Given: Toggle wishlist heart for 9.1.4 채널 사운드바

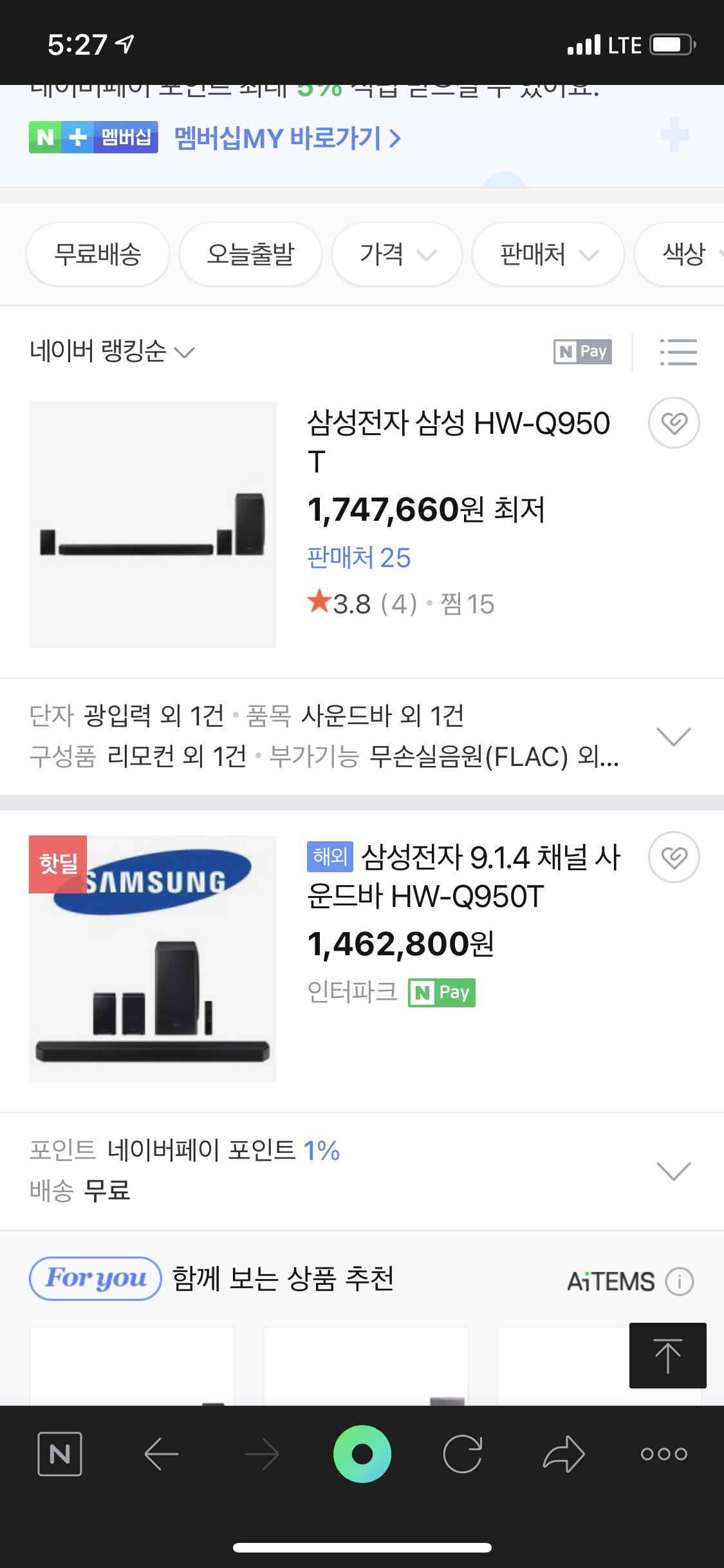Looking at the screenshot, I should pyautogui.click(x=674, y=857).
